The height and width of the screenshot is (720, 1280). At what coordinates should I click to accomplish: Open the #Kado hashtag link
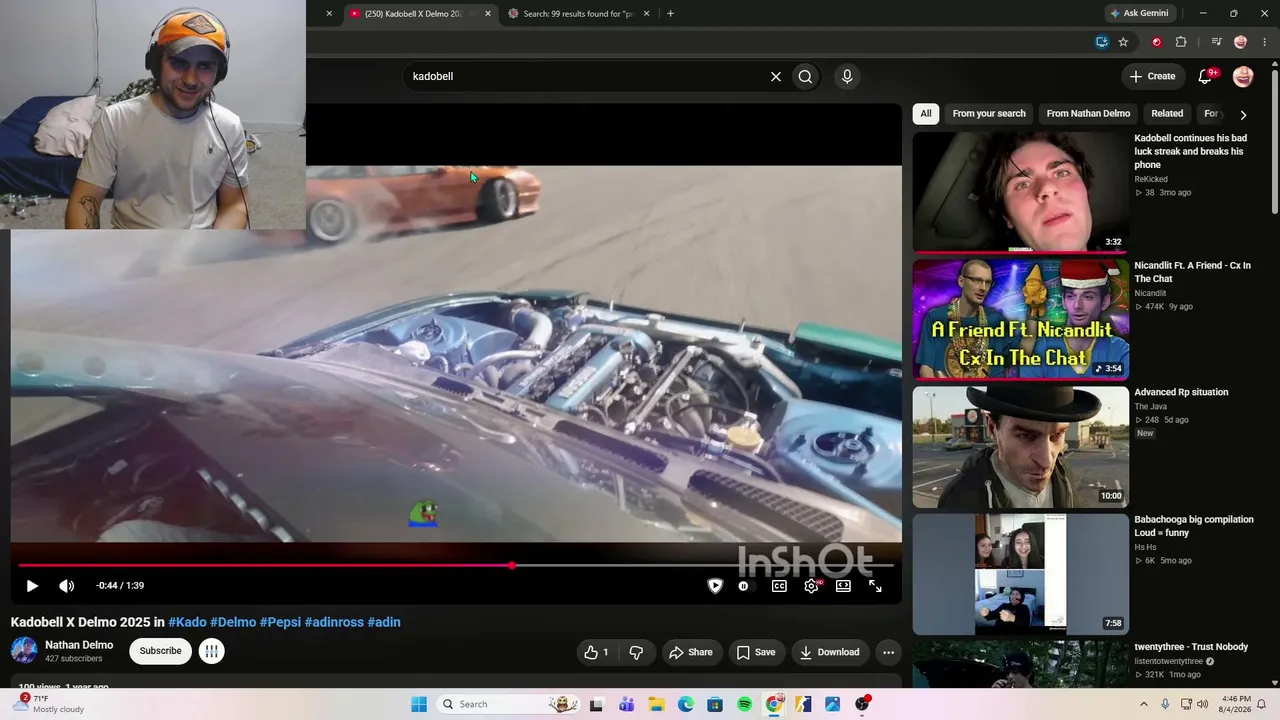click(187, 622)
